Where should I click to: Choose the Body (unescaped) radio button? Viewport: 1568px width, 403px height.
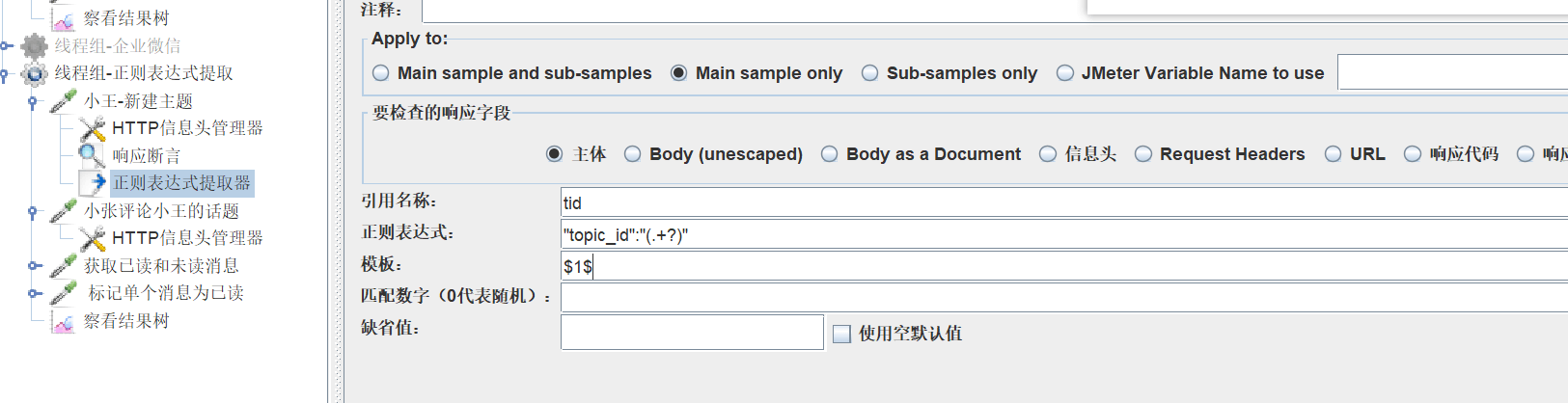pyautogui.click(x=633, y=154)
